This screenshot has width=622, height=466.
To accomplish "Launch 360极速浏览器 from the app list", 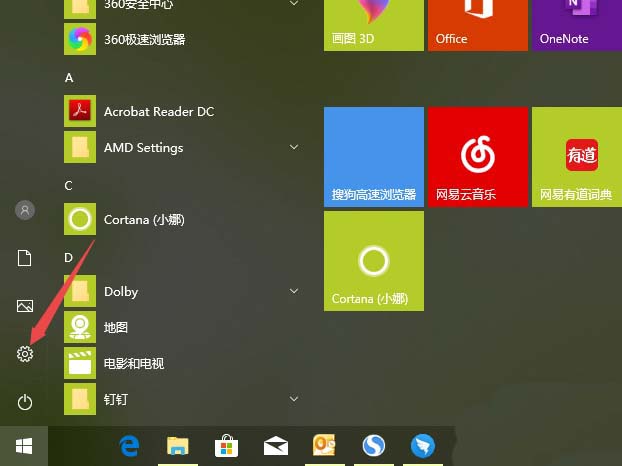I will 181,39.
